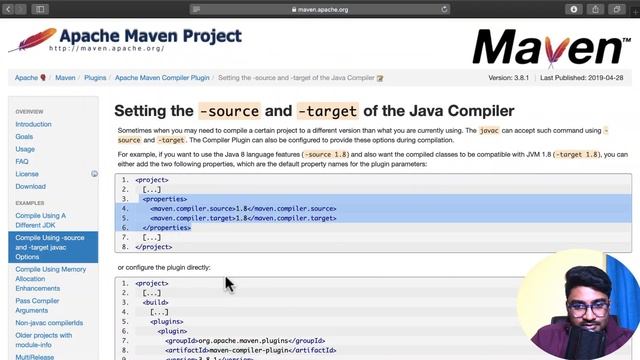The image size is (640, 360).
Task: Click the Apache feather logo
Action: tap(32, 40)
